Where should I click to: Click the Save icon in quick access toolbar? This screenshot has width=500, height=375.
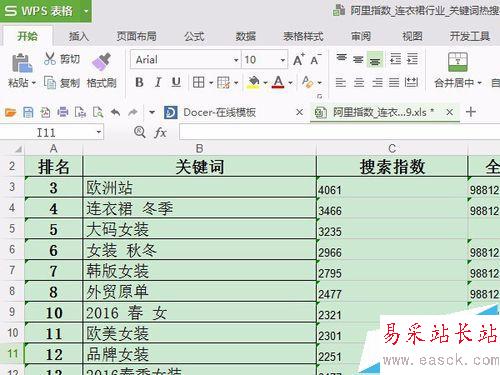tap(28, 112)
